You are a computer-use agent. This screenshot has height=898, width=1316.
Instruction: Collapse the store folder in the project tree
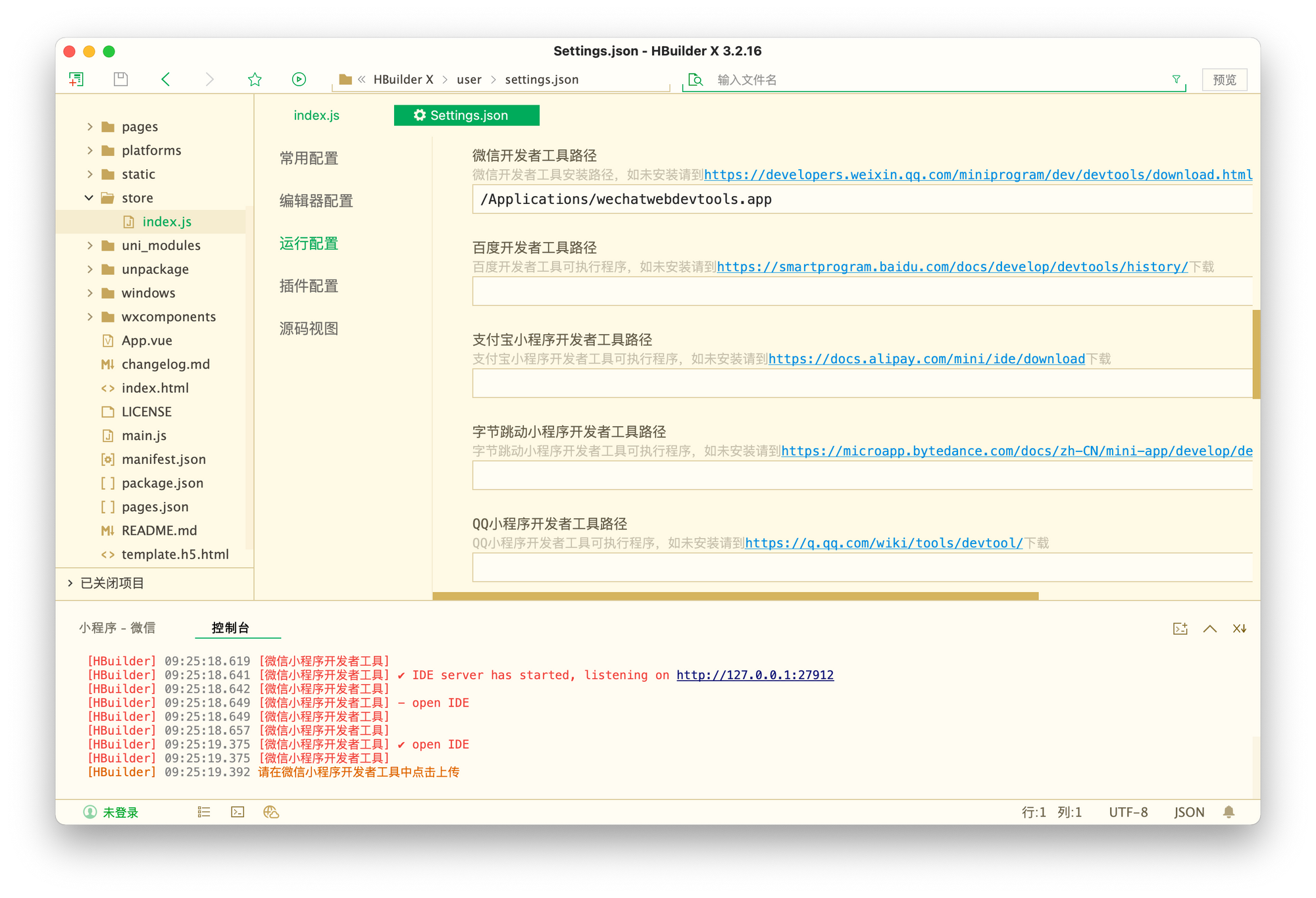point(89,197)
